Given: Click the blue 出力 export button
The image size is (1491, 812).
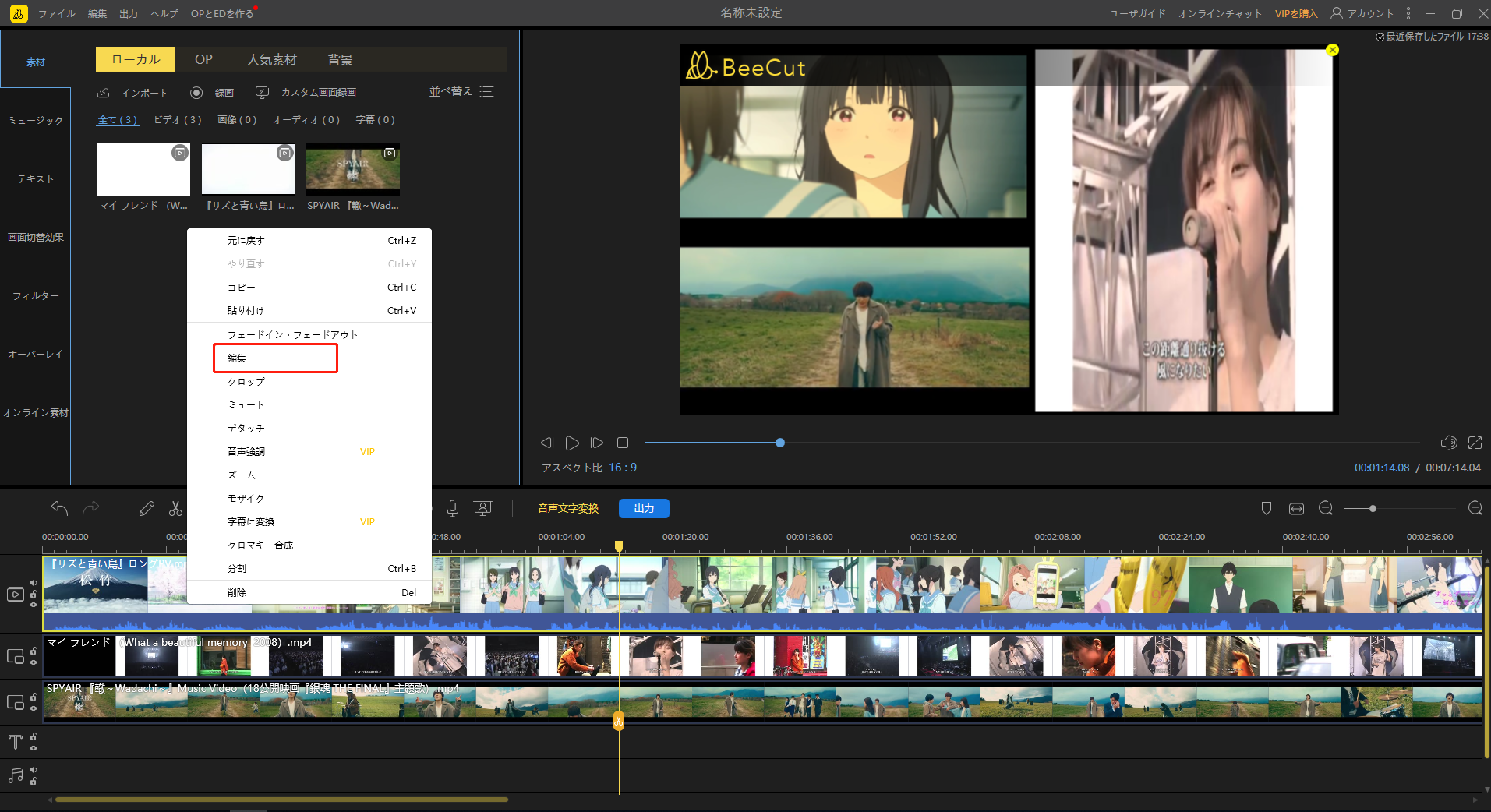Looking at the screenshot, I should point(644,509).
